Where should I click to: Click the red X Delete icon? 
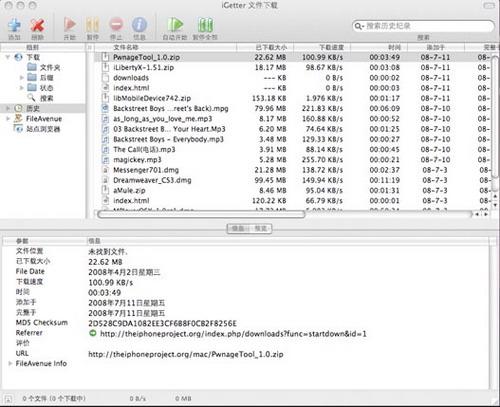pos(37,25)
